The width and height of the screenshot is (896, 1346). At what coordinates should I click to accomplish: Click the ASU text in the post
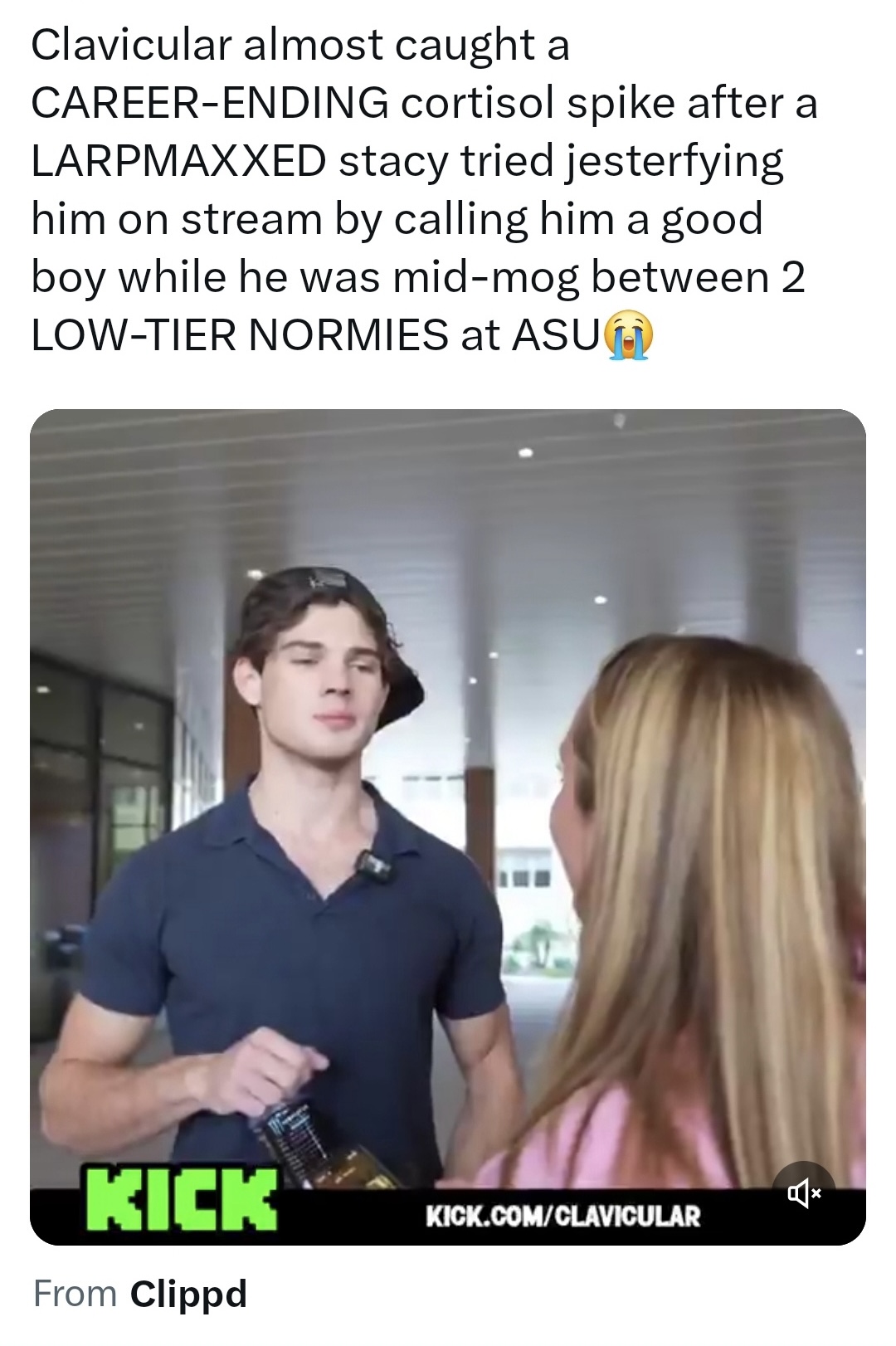pos(555,335)
